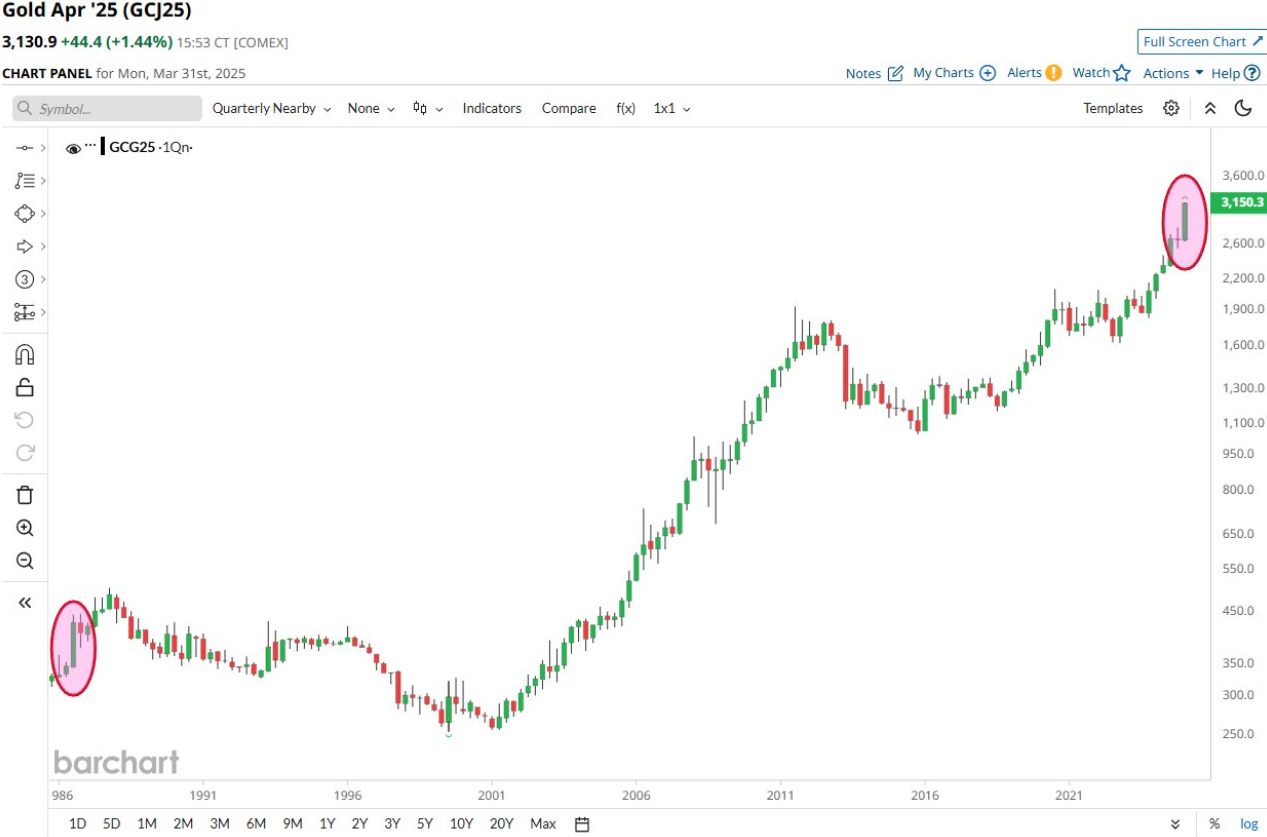Open the calendar date range picker

coord(582,824)
